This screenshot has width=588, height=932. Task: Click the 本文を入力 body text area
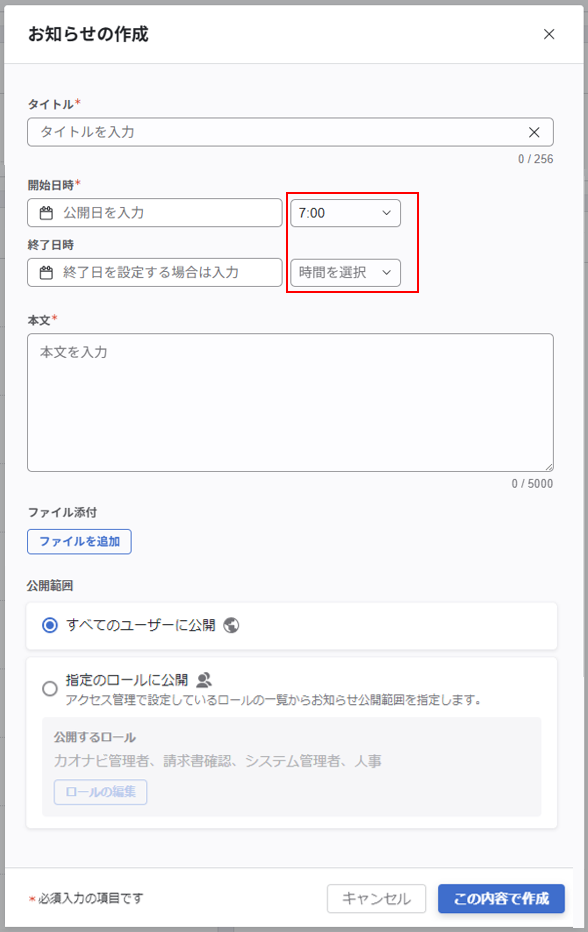click(x=290, y=400)
